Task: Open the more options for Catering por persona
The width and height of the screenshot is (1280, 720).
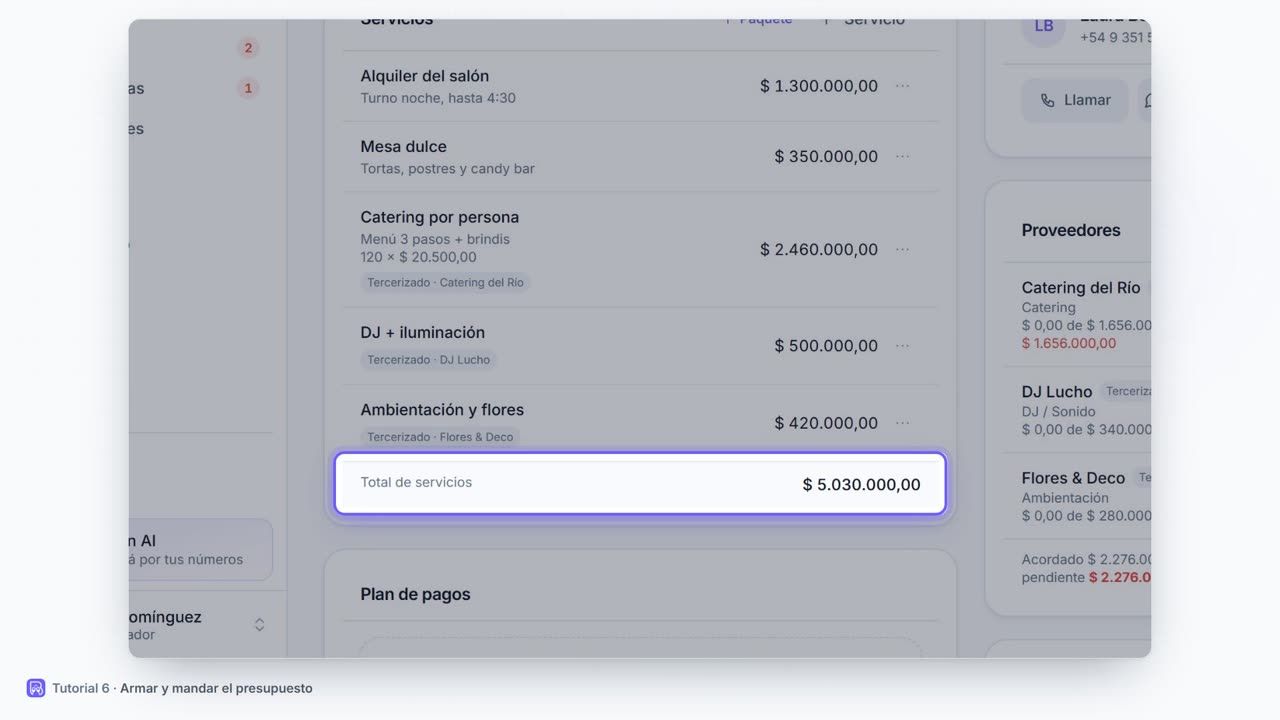Action: 902,249
